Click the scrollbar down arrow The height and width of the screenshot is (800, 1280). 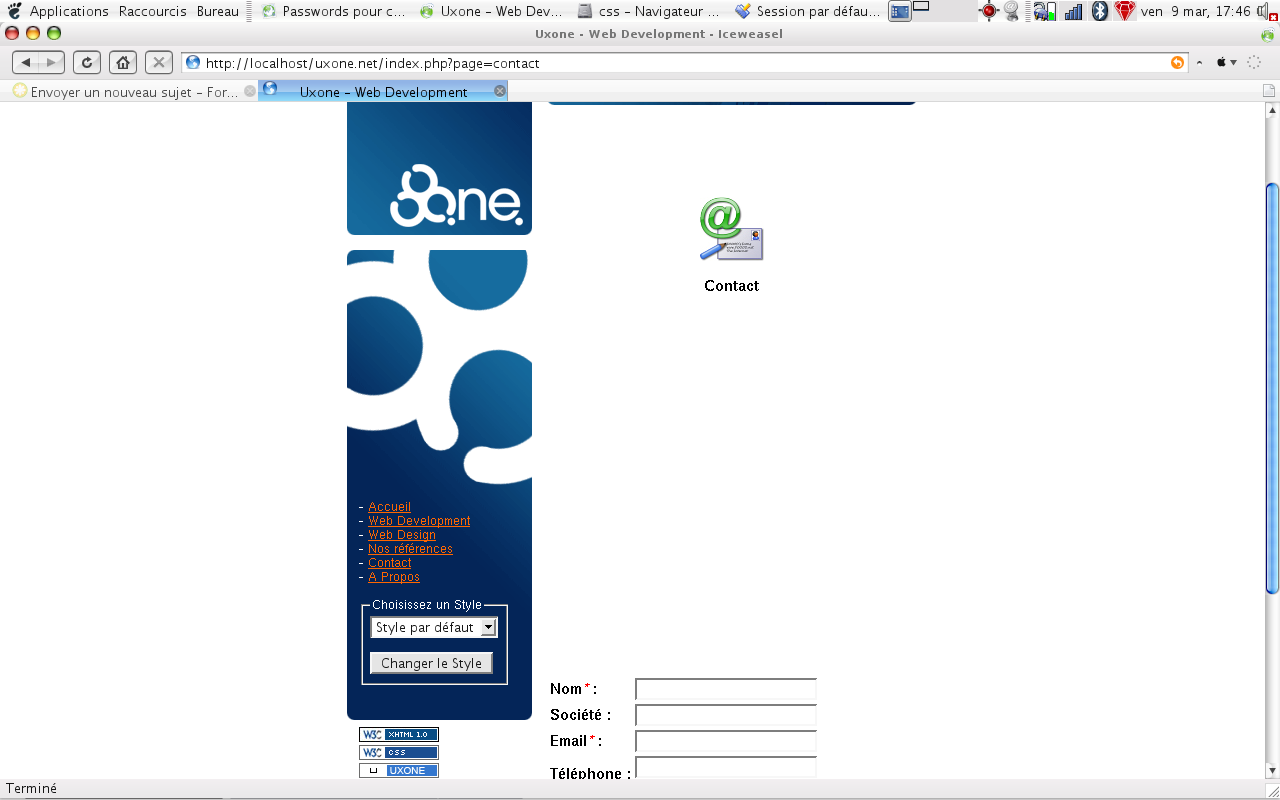pyautogui.click(x=1272, y=772)
